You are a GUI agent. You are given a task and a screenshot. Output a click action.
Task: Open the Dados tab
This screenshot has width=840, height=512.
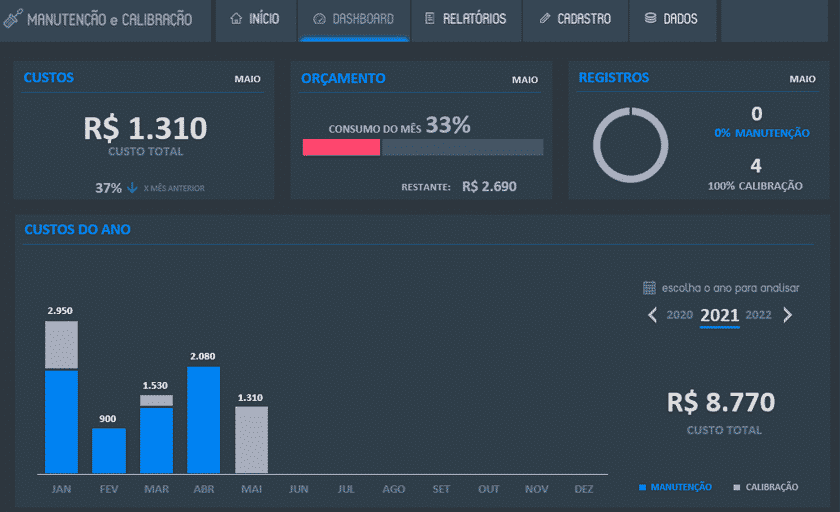pos(672,20)
